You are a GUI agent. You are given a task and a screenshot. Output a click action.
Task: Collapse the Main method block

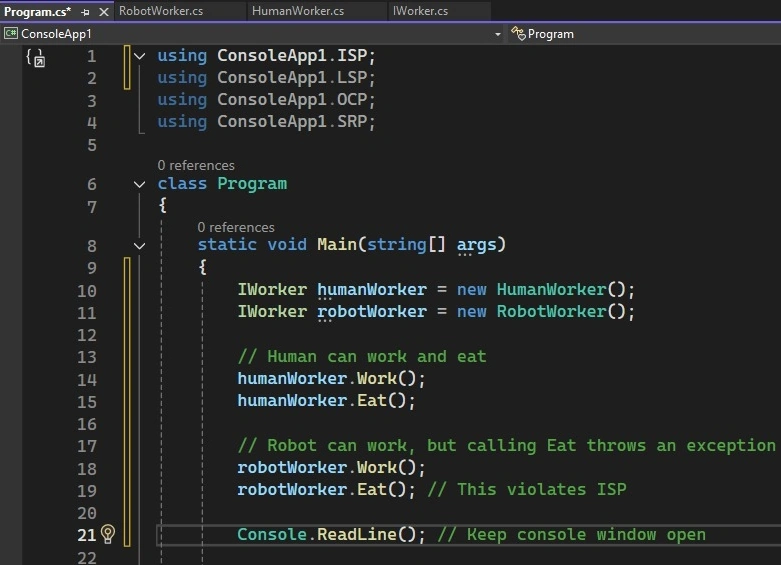140,246
